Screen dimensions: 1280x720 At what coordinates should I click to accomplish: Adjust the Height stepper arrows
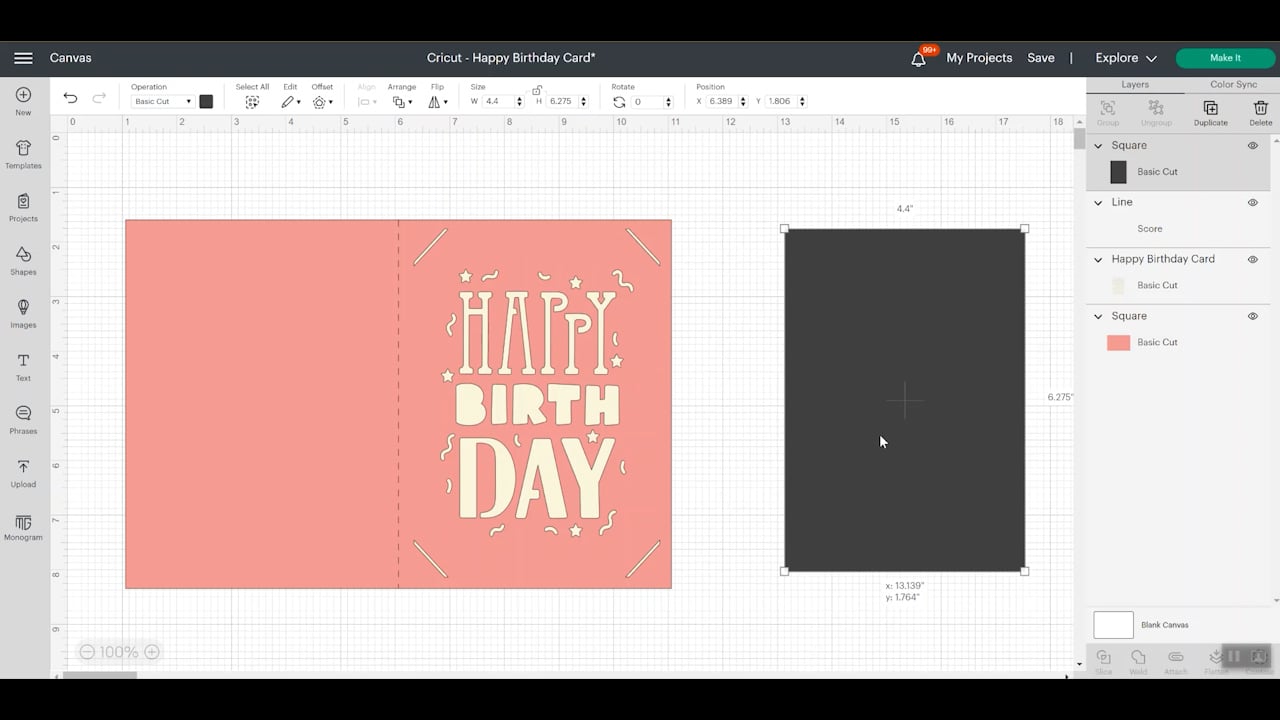583,102
